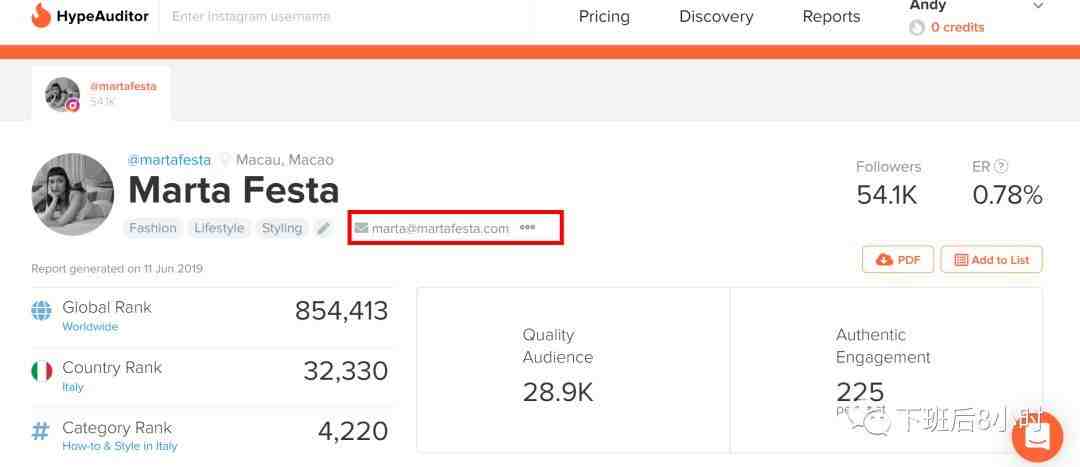Click the envelope email icon

[x=361, y=228]
